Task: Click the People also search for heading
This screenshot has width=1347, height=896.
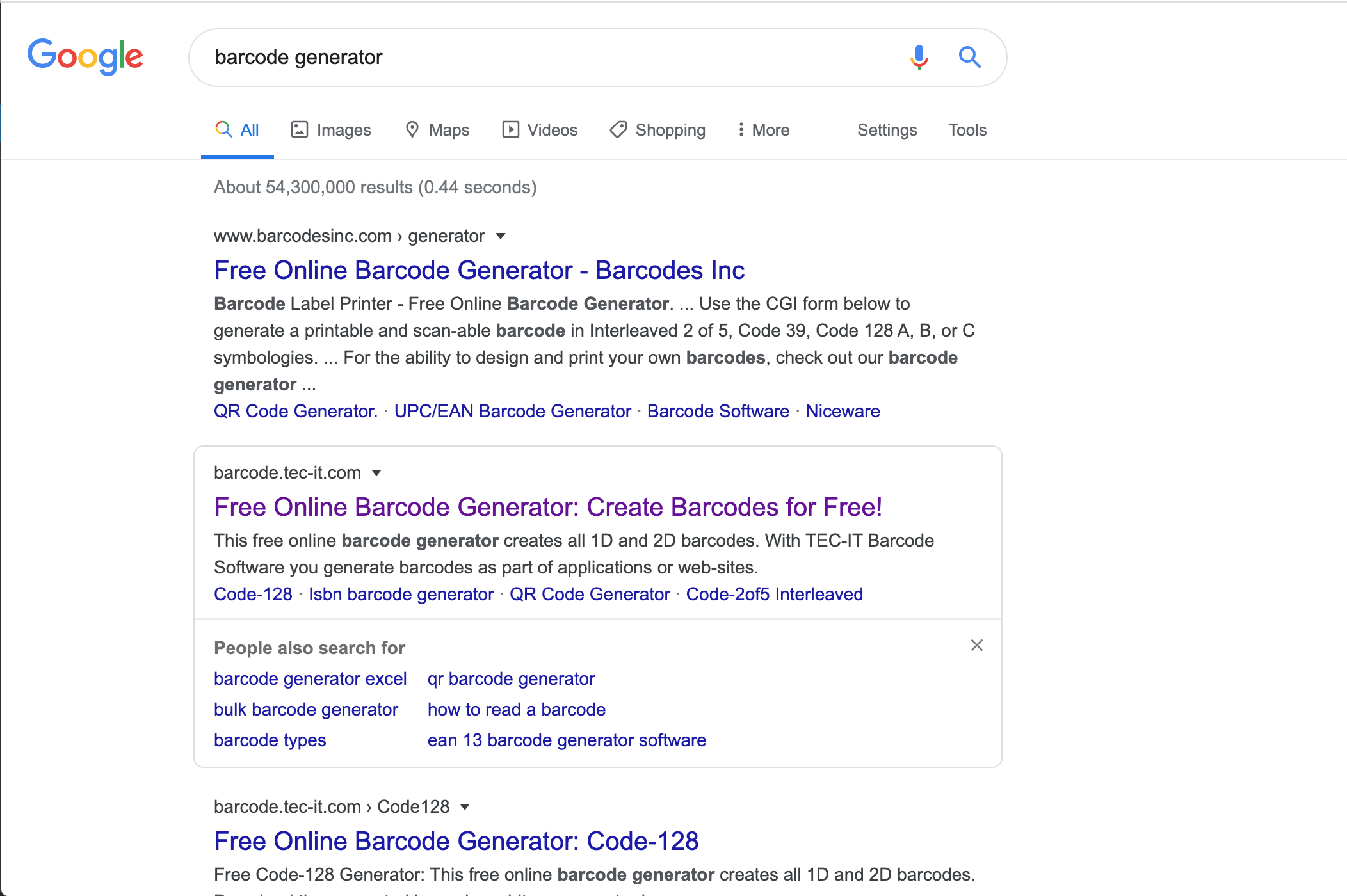Action: tap(309, 648)
